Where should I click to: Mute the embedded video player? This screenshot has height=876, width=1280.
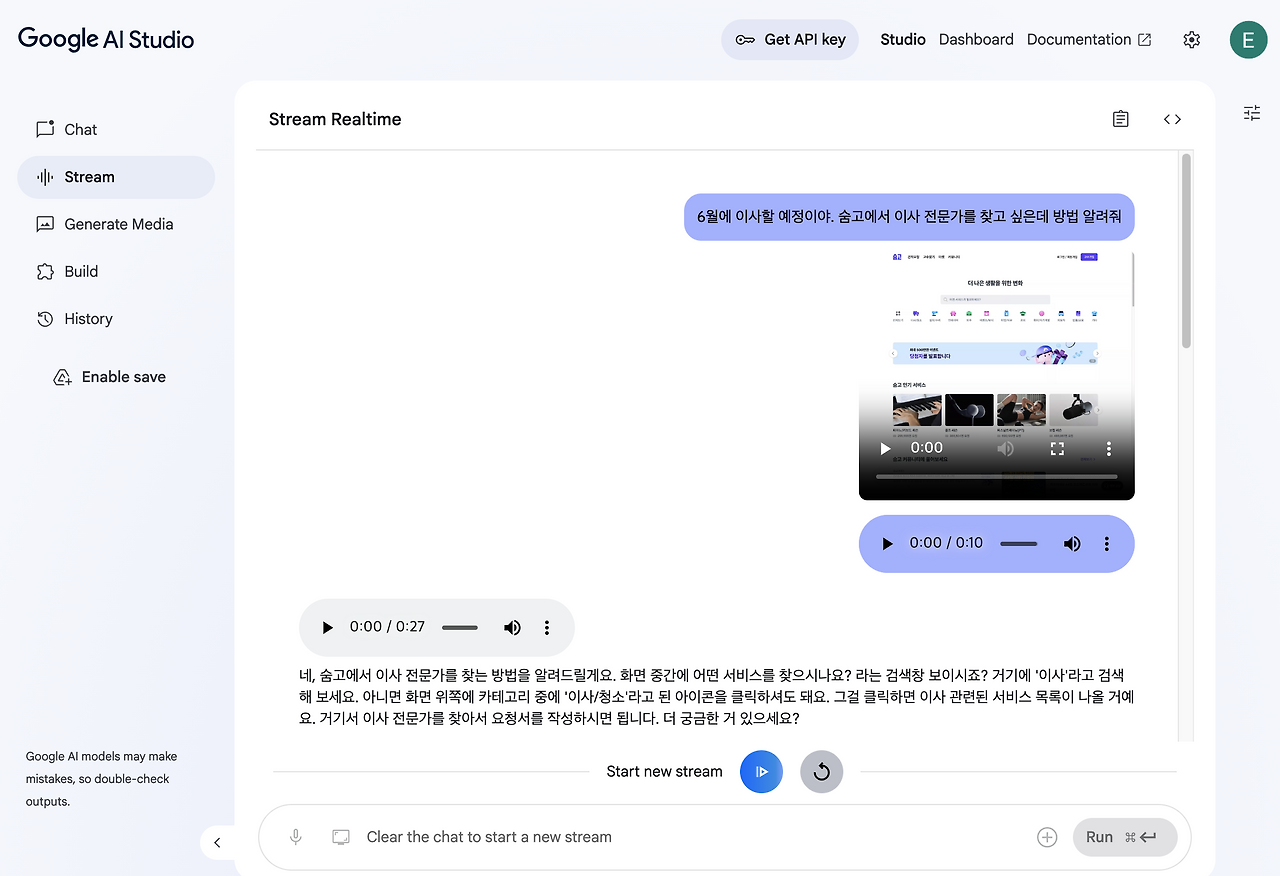pyautogui.click(x=1005, y=448)
